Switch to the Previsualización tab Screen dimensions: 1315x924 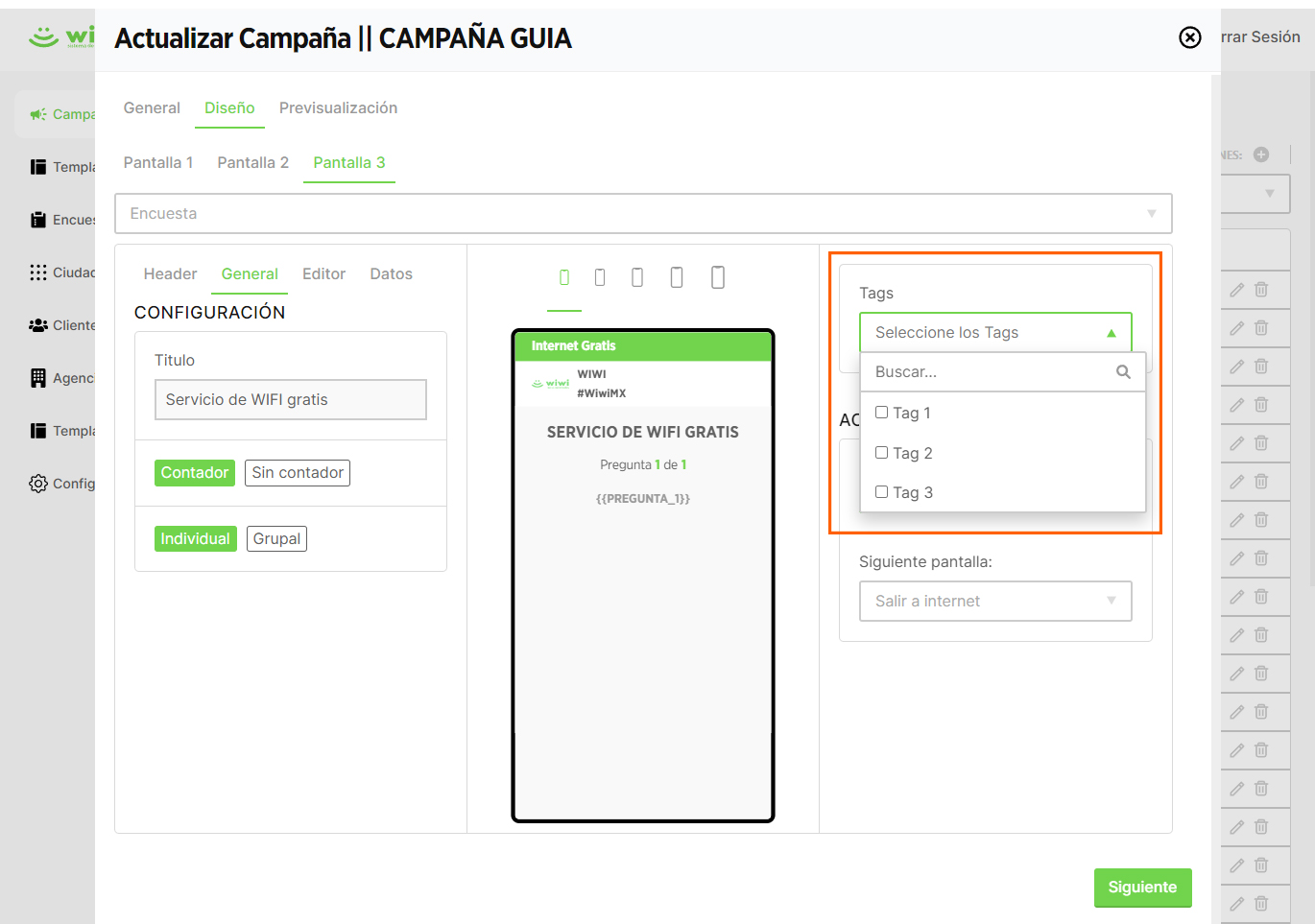click(338, 108)
